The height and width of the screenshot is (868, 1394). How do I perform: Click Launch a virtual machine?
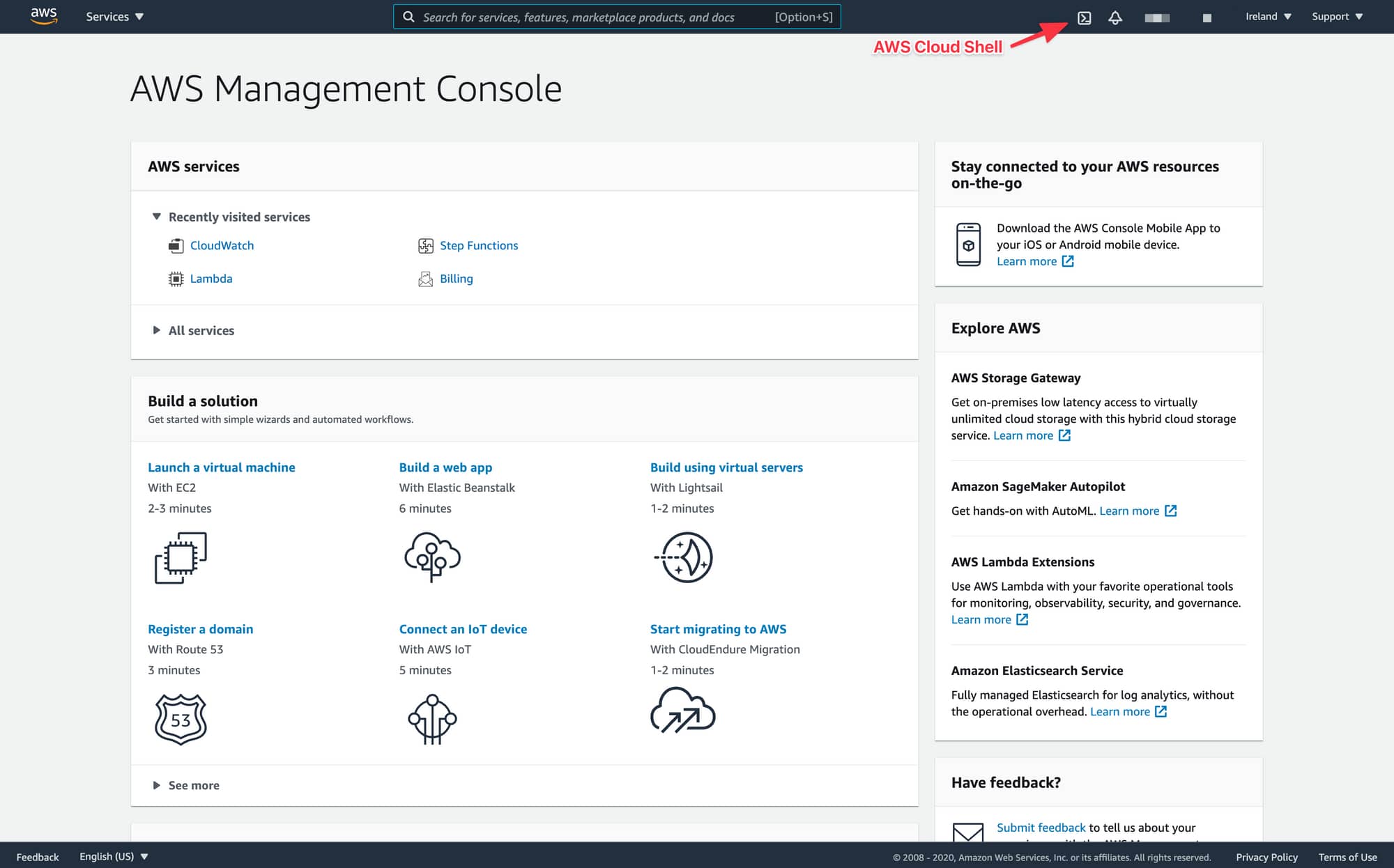(222, 467)
